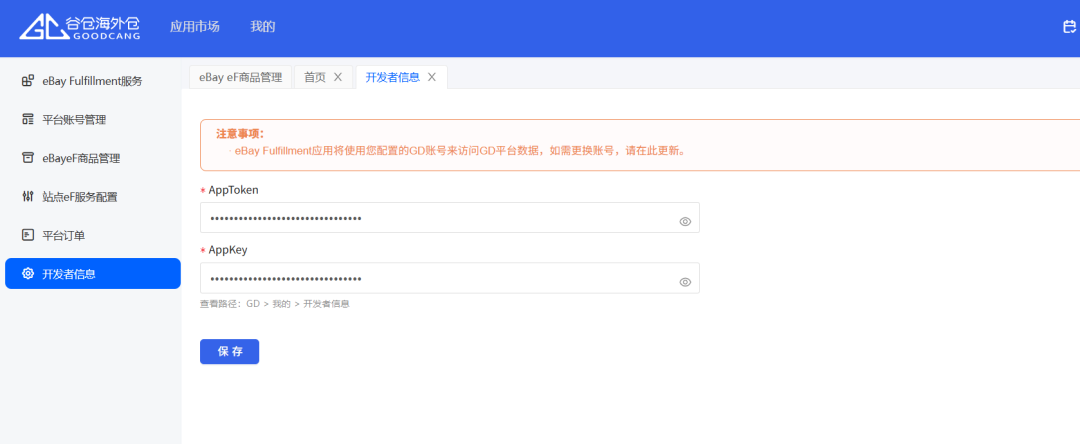This screenshot has width=1080, height=444.
Task: Click the GoodCang logo
Action: [79, 27]
